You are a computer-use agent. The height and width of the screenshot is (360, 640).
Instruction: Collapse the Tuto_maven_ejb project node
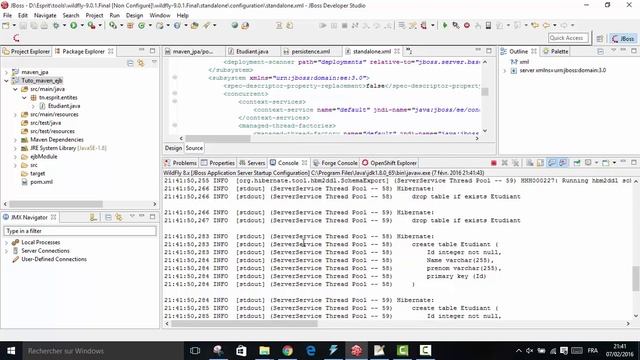click(x=7, y=81)
